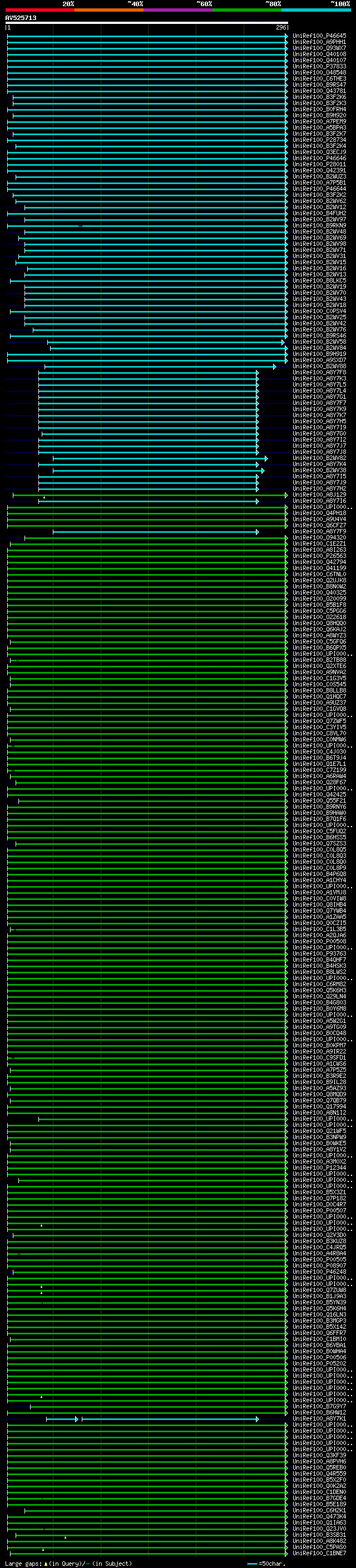Select hit label UniRef100_P12344
356x1568 pixels.
[319, 1168]
